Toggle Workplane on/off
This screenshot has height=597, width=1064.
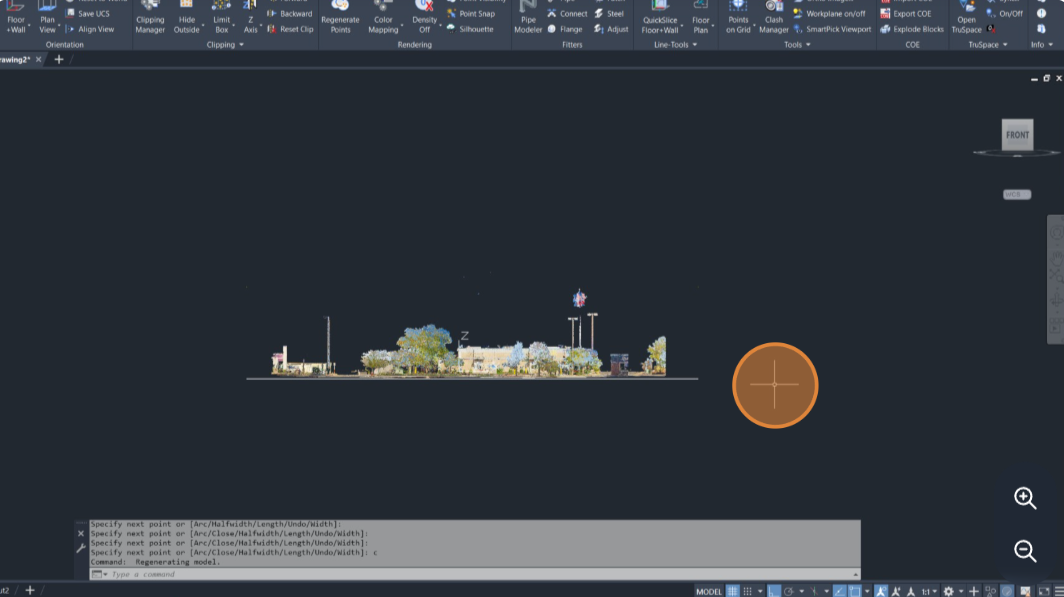829,14
